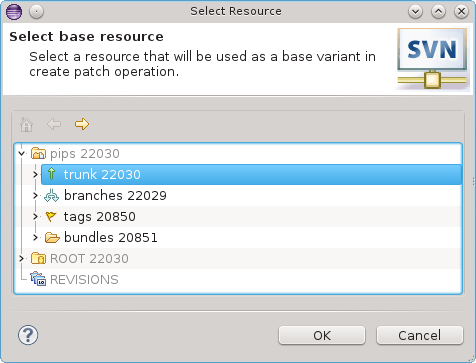Maximize the Select Resource window

[438, 12]
